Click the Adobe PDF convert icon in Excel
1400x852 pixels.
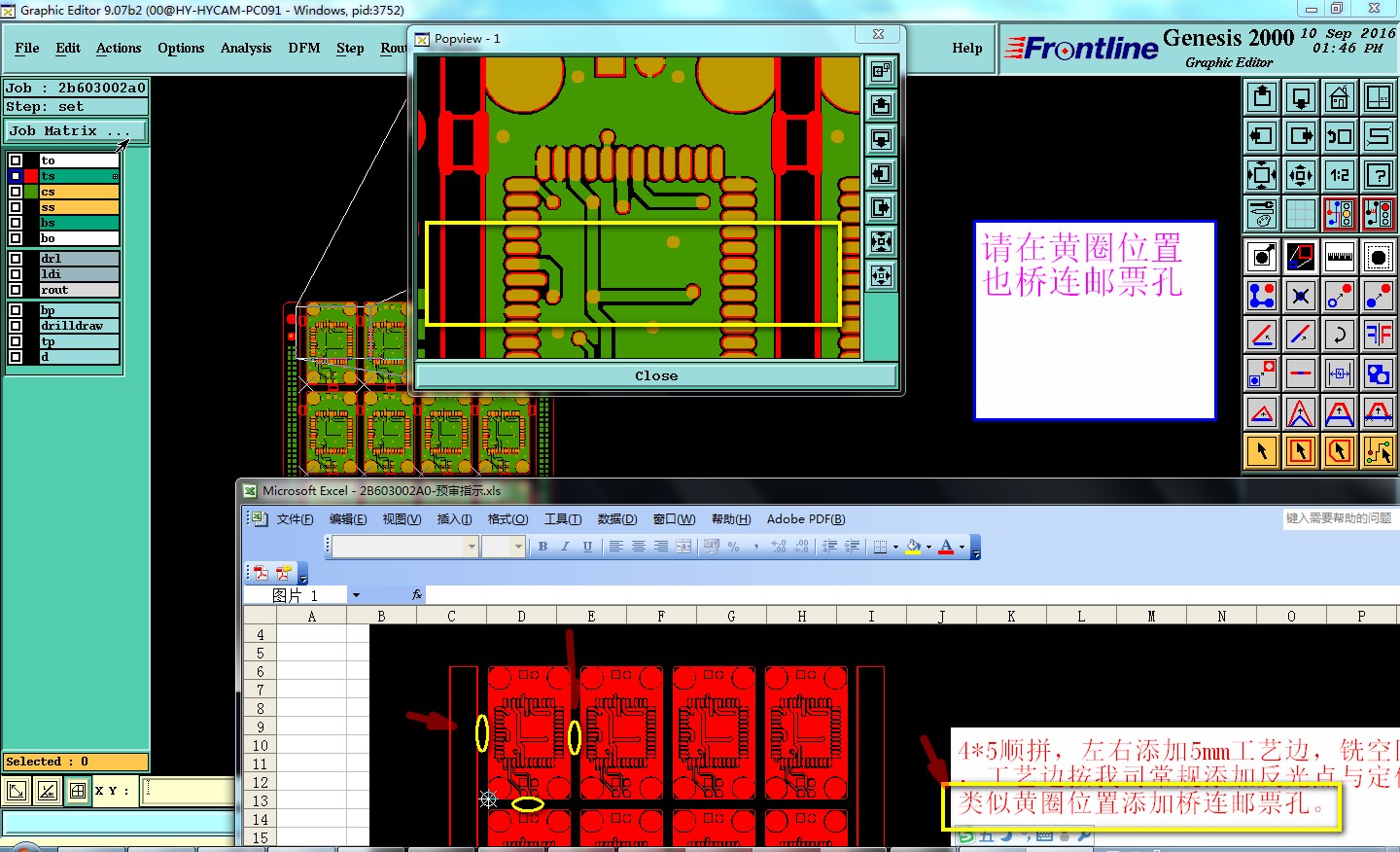coord(261,573)
